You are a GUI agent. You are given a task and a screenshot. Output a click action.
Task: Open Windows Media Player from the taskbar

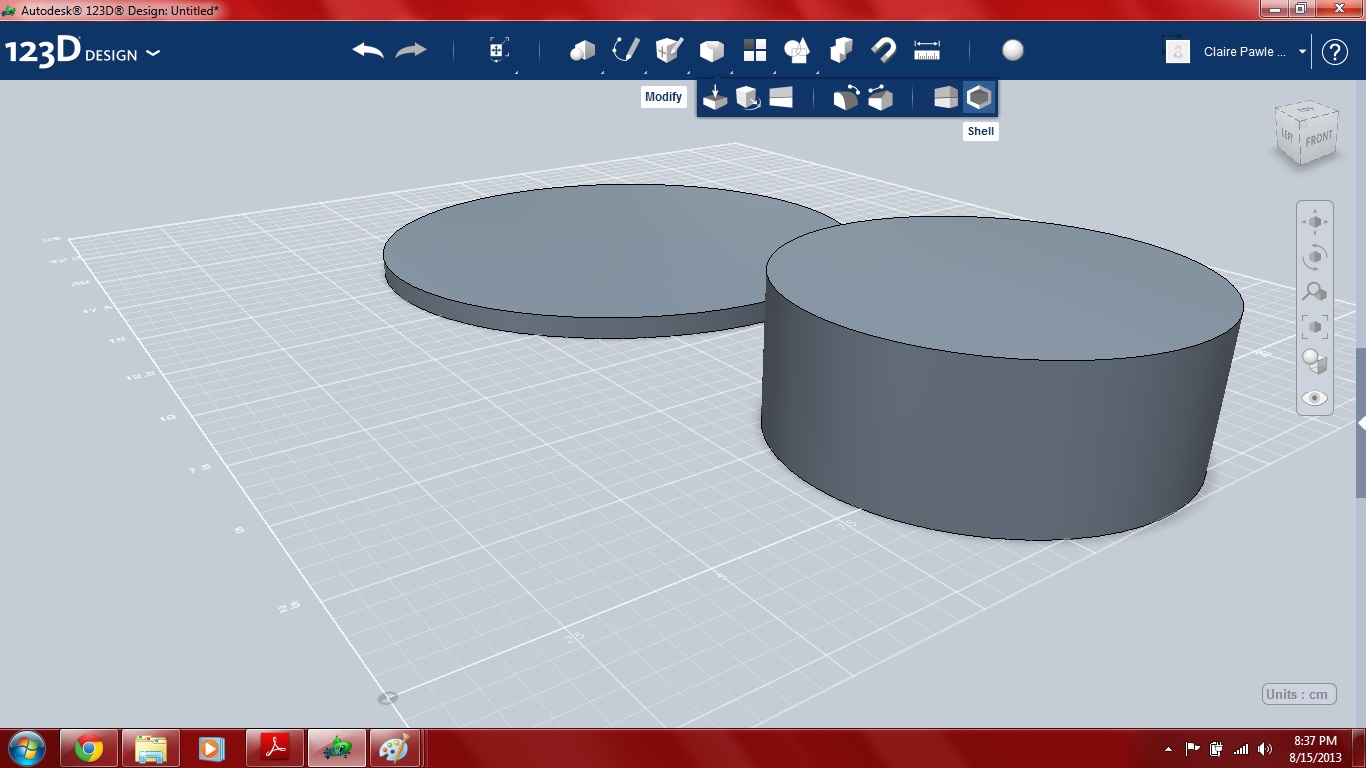point(212,748)
